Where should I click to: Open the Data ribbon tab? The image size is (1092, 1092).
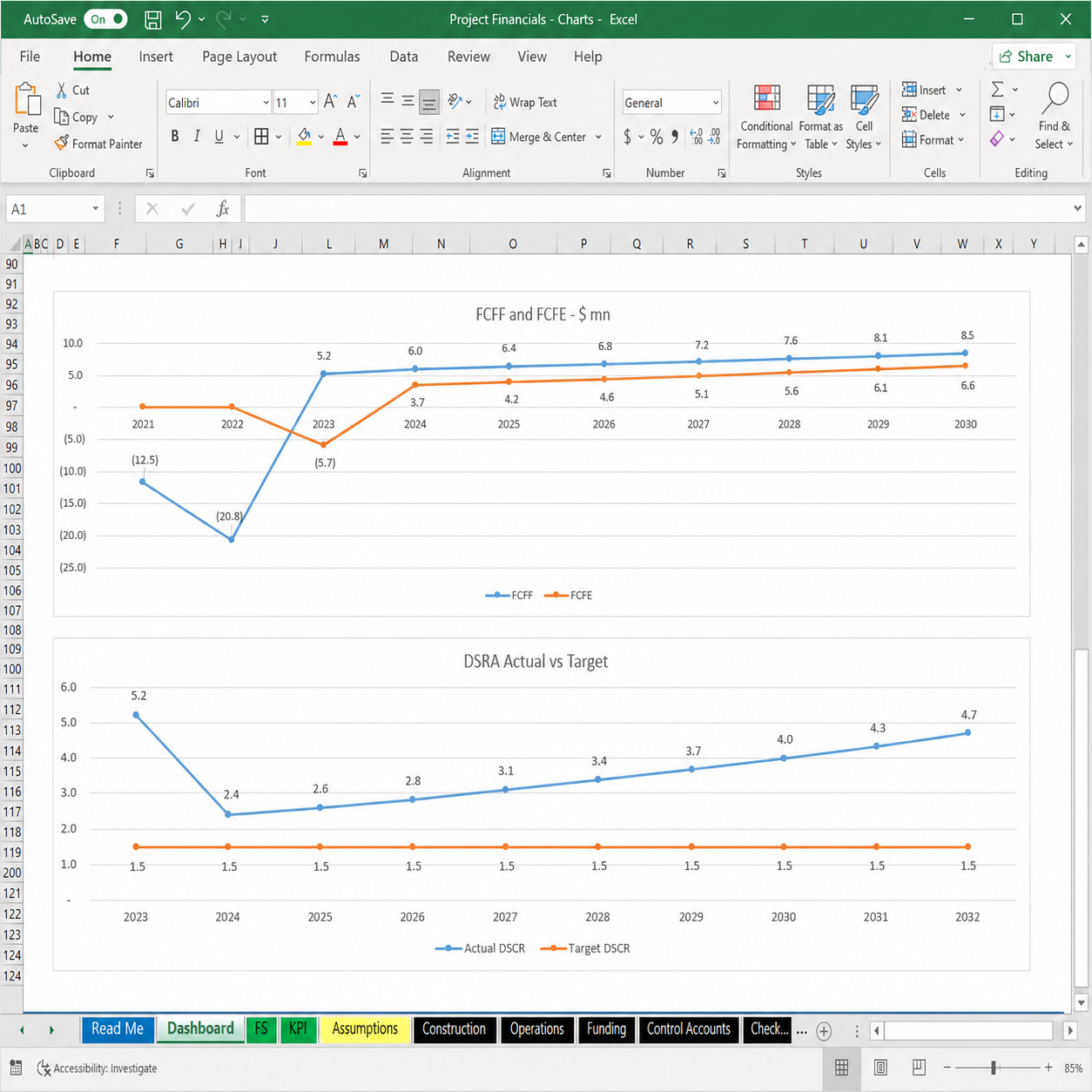pos(403,57)
